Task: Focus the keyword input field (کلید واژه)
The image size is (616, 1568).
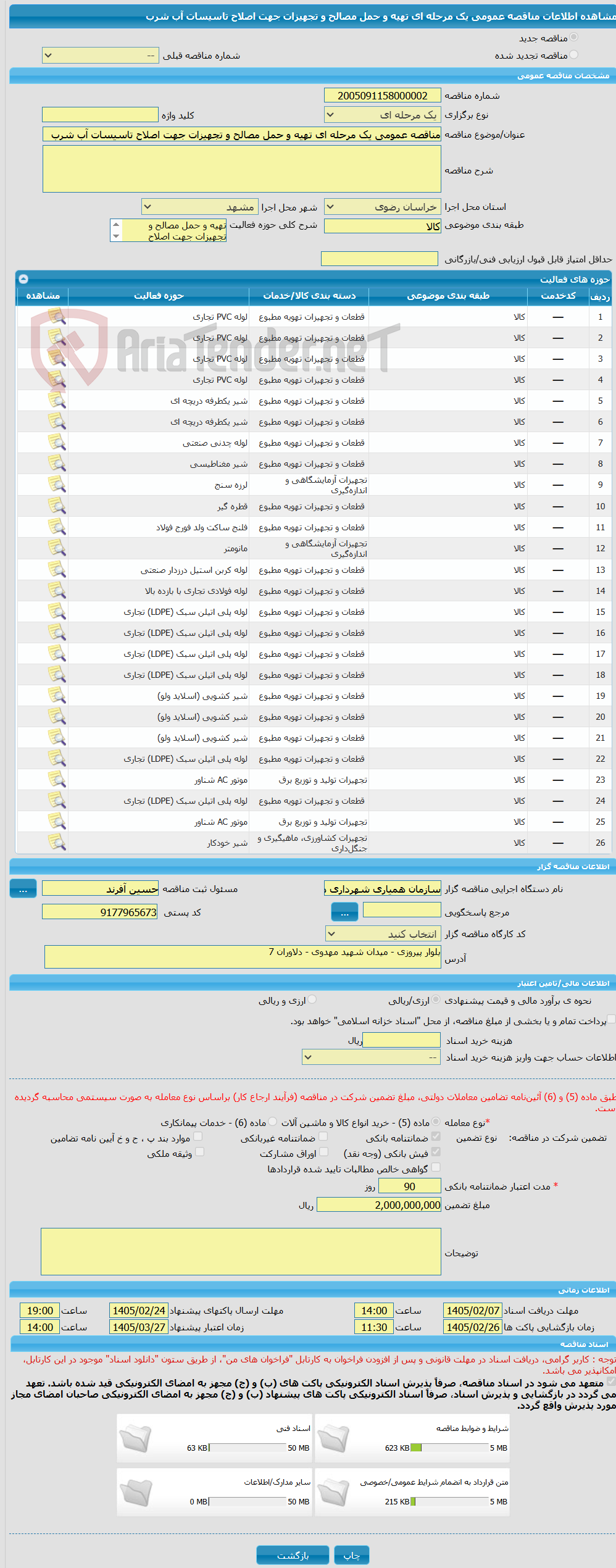Action: (100, 115)
